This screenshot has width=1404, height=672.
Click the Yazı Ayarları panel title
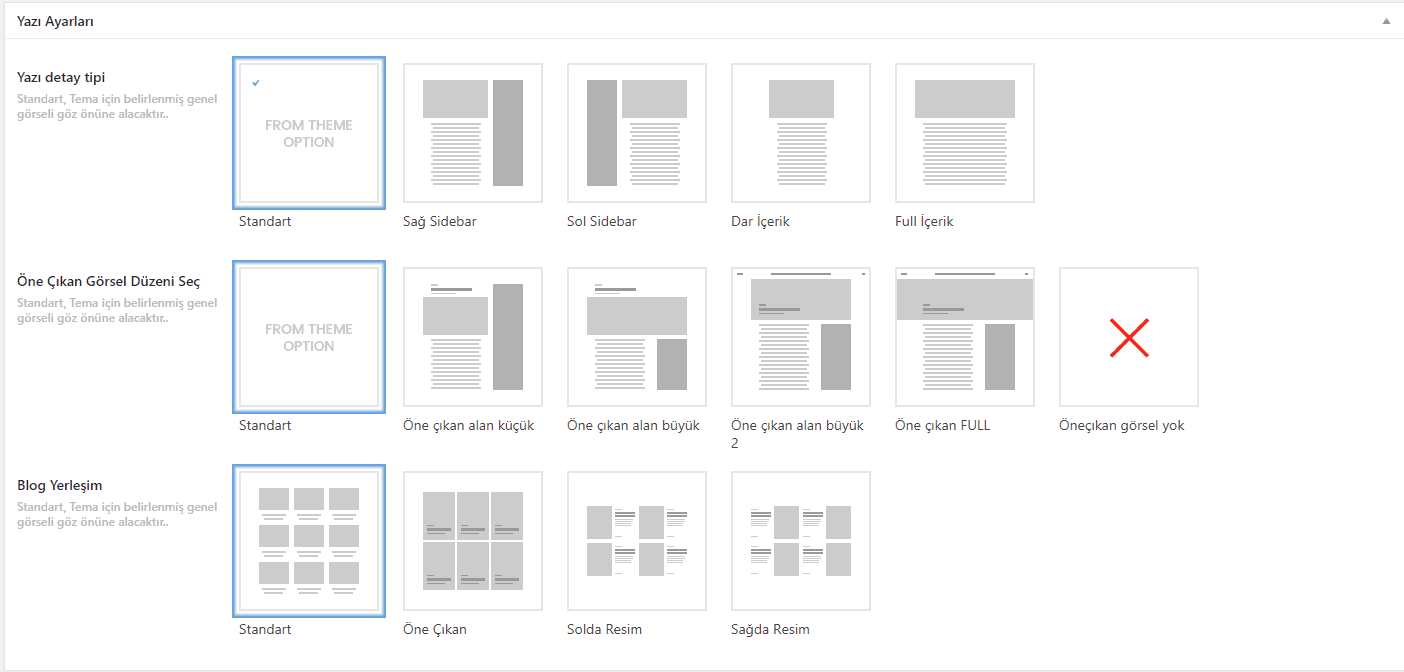pos(55,21)
